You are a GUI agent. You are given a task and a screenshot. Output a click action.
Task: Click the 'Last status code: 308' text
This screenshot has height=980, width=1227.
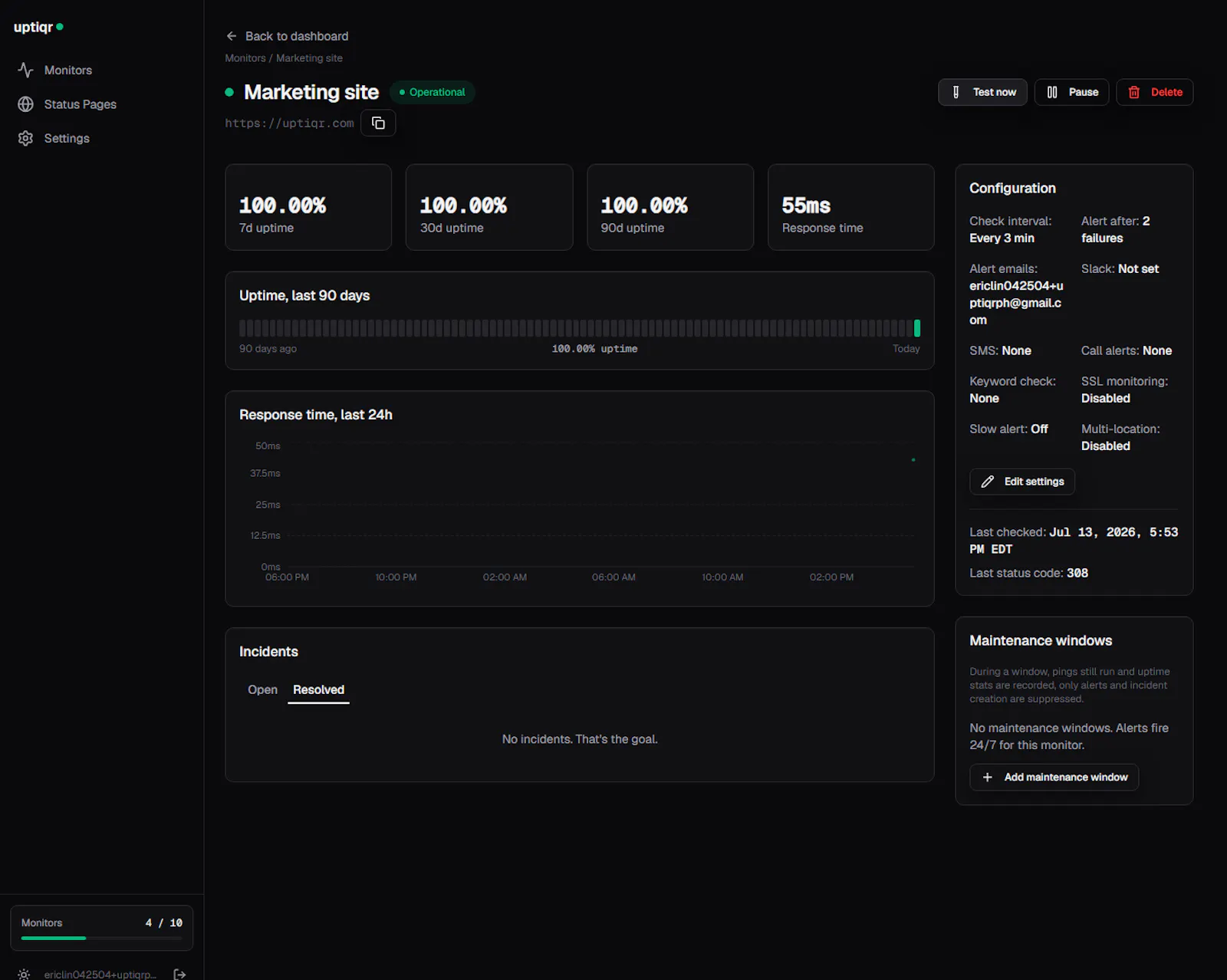coord(1028,573)
